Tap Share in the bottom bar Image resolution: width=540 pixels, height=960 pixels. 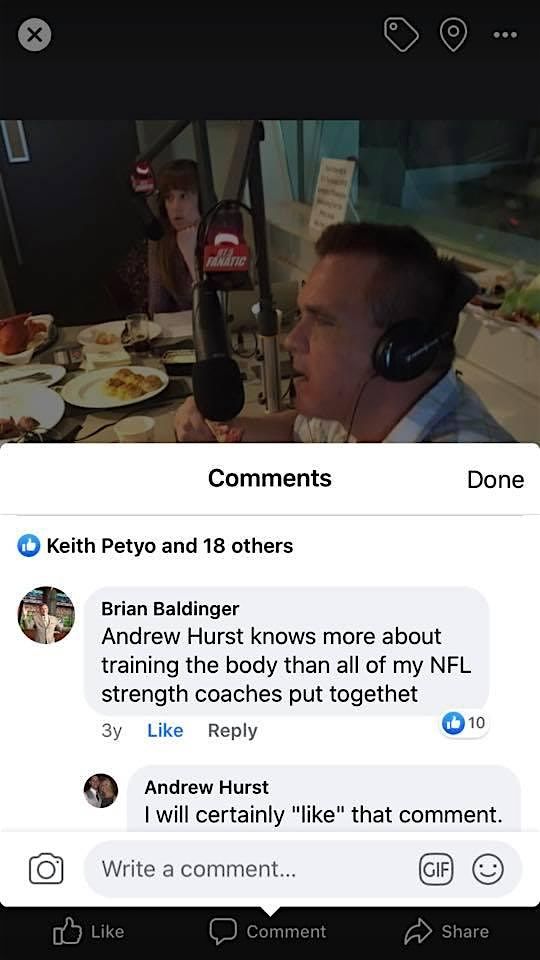click(x=446, y=931)
